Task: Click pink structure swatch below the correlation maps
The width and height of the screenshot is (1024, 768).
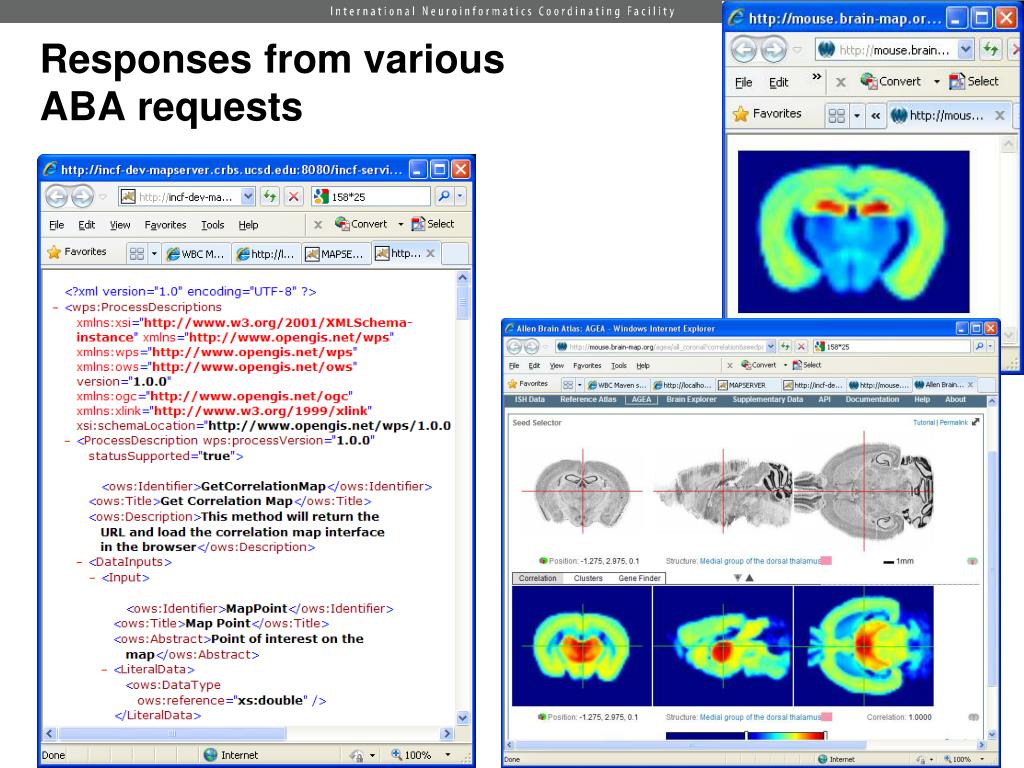Action: [x=826, y=716]
